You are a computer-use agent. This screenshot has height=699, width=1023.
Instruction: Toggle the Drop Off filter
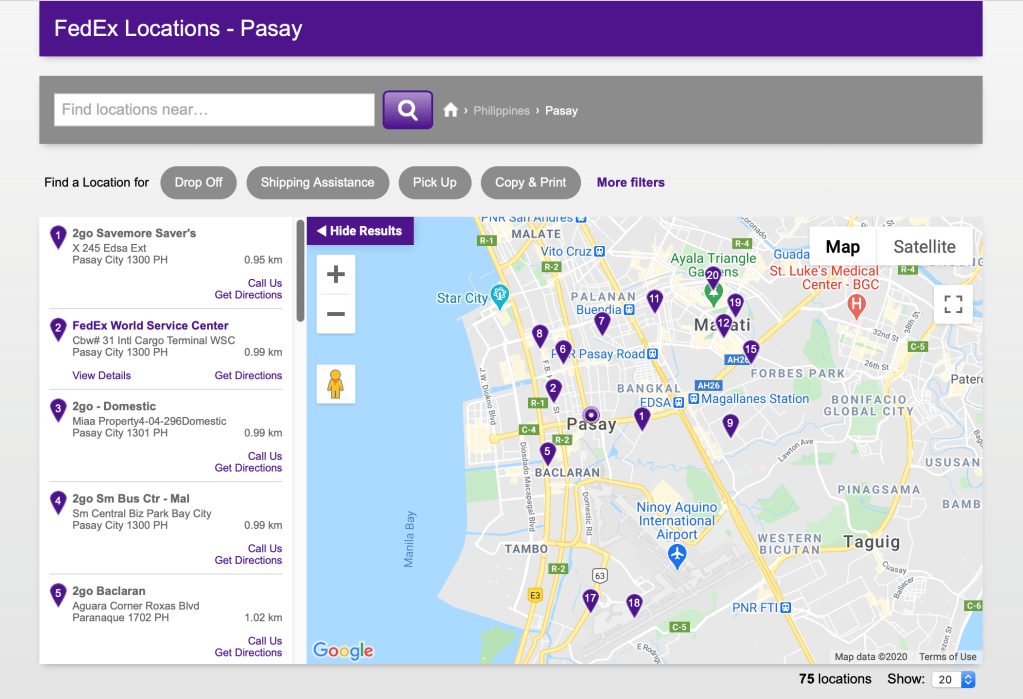[198, 182]
